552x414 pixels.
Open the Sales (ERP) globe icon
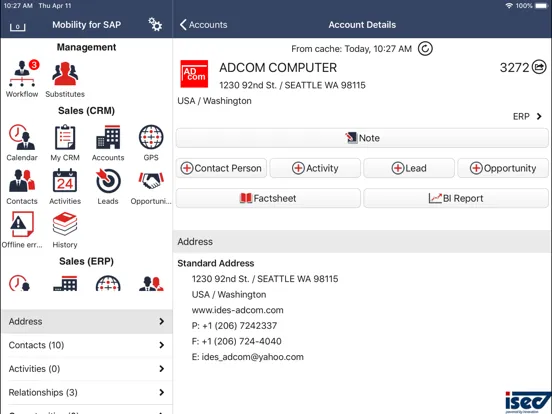(x=108, y=283)
